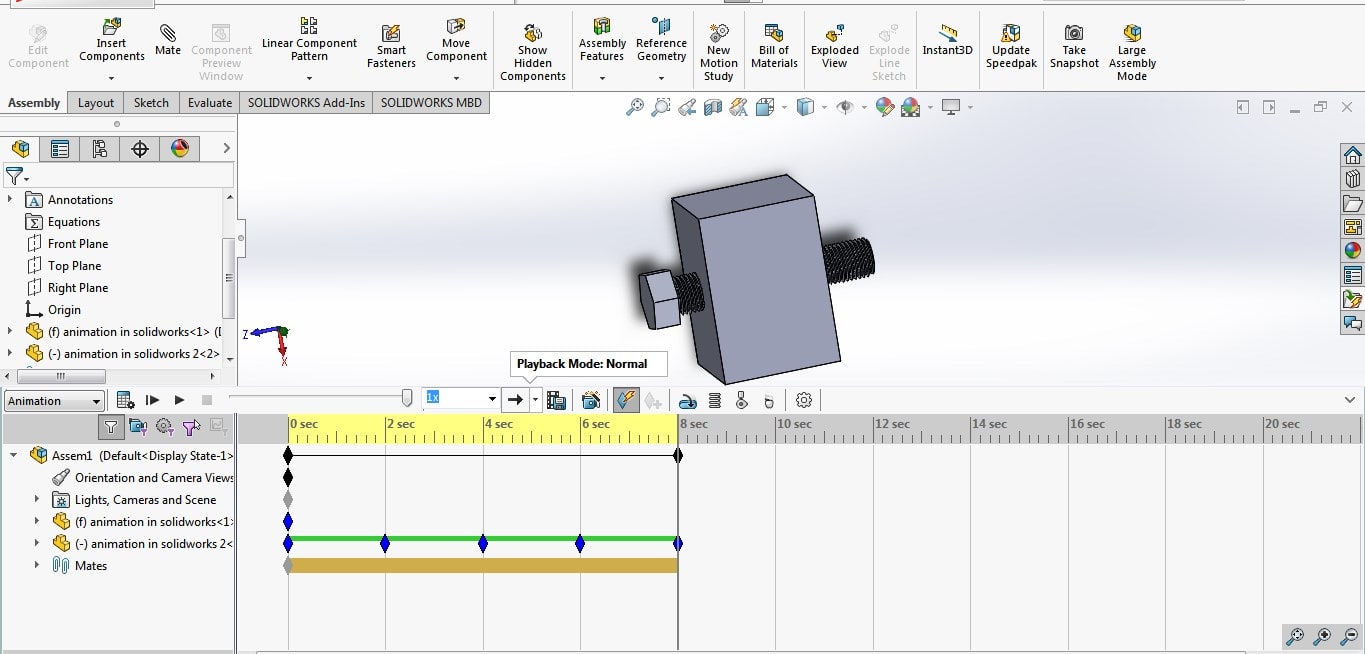Open the SOLIDWORKS MBD tab
The width and height of the screenshot is (1365, 654).
431,102
